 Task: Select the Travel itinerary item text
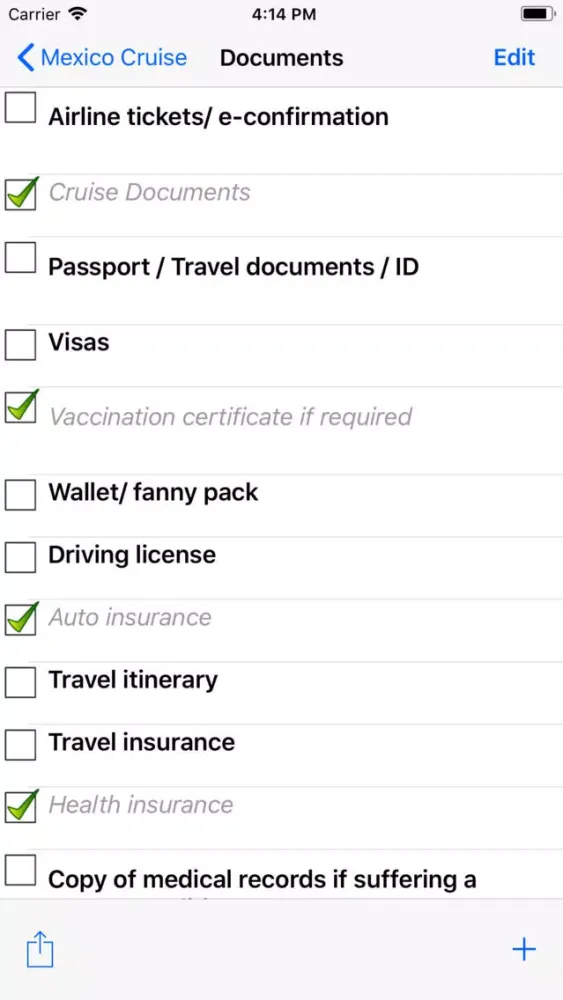(133, 680)
